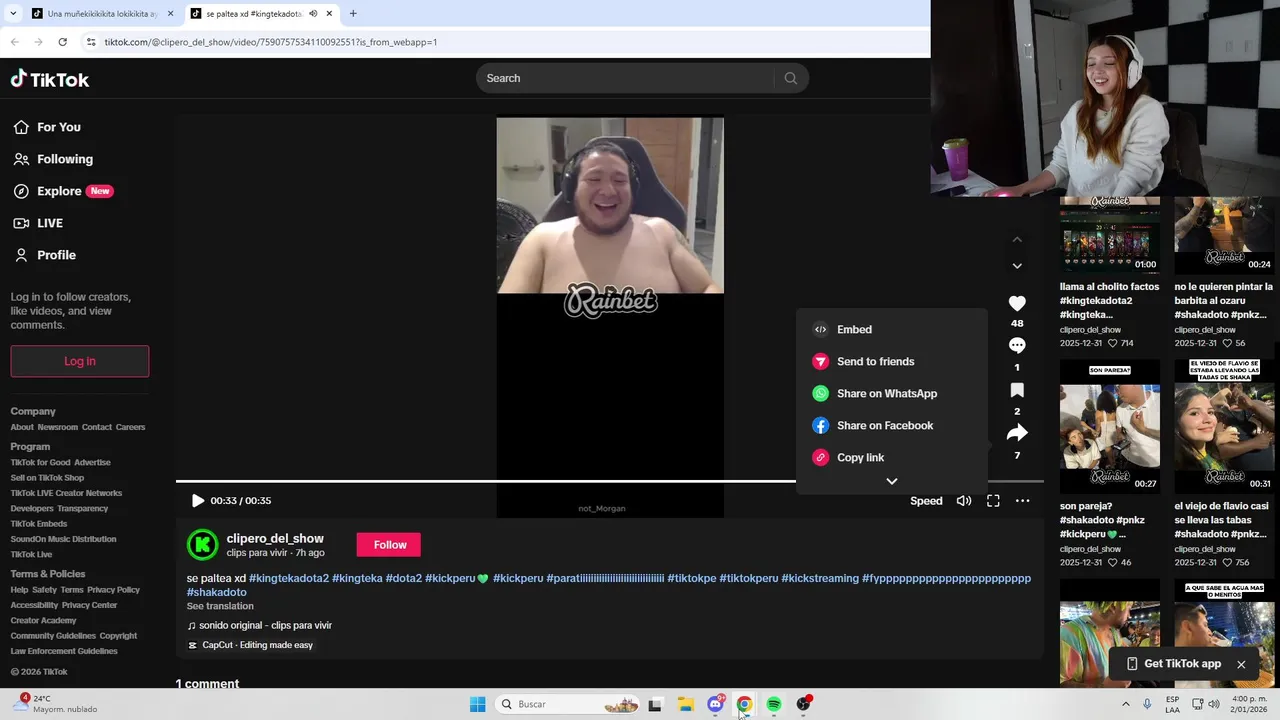
Task: Click See translation
Action: [x=220, y=606]
